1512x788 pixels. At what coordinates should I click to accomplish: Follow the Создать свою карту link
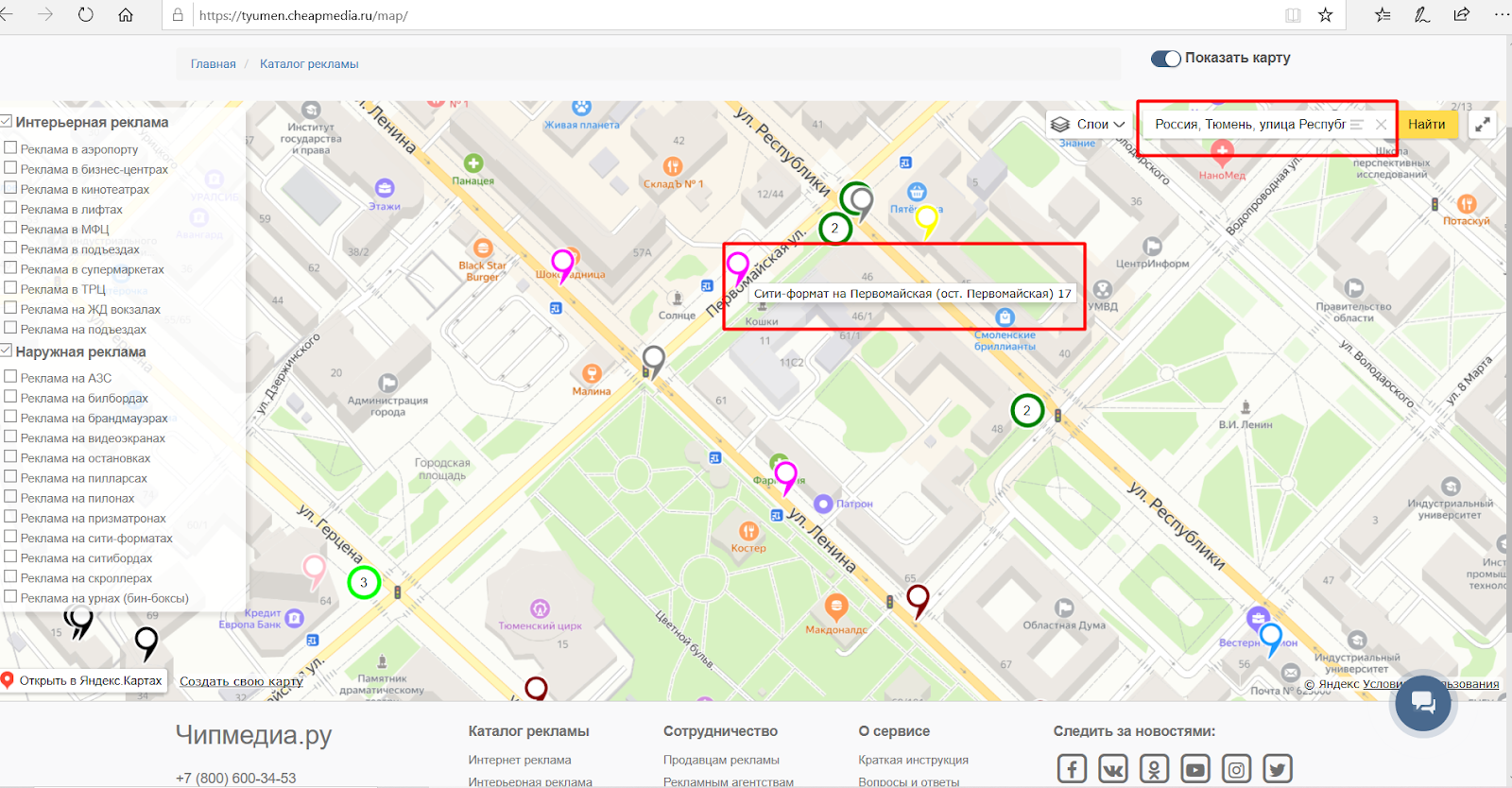click(x=241, y=681)
